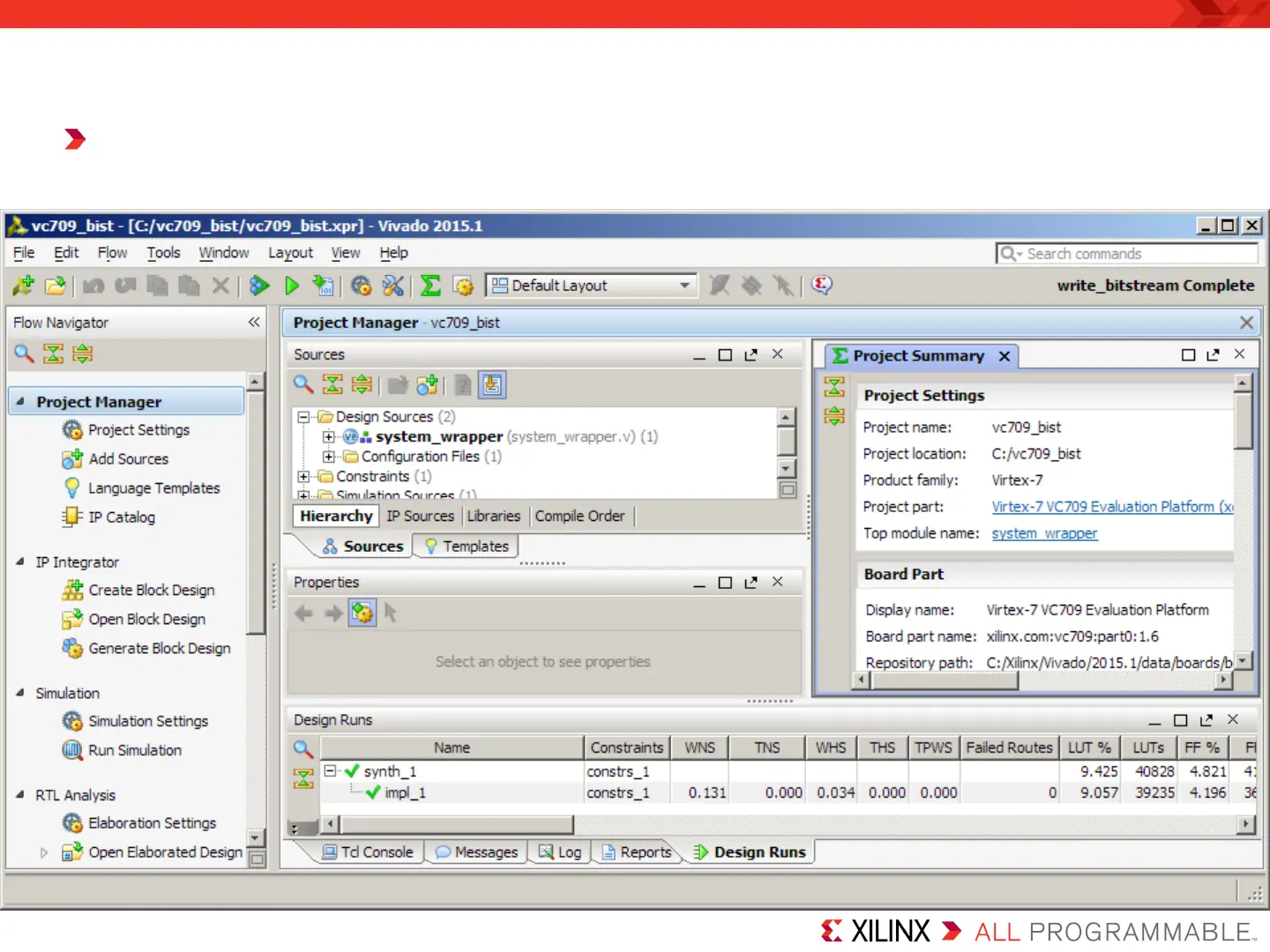Image resolution: width=1270 pixels, height=952 pixels.
Task: Click the system_wrapper top module link
Action: coord(1044,533)
